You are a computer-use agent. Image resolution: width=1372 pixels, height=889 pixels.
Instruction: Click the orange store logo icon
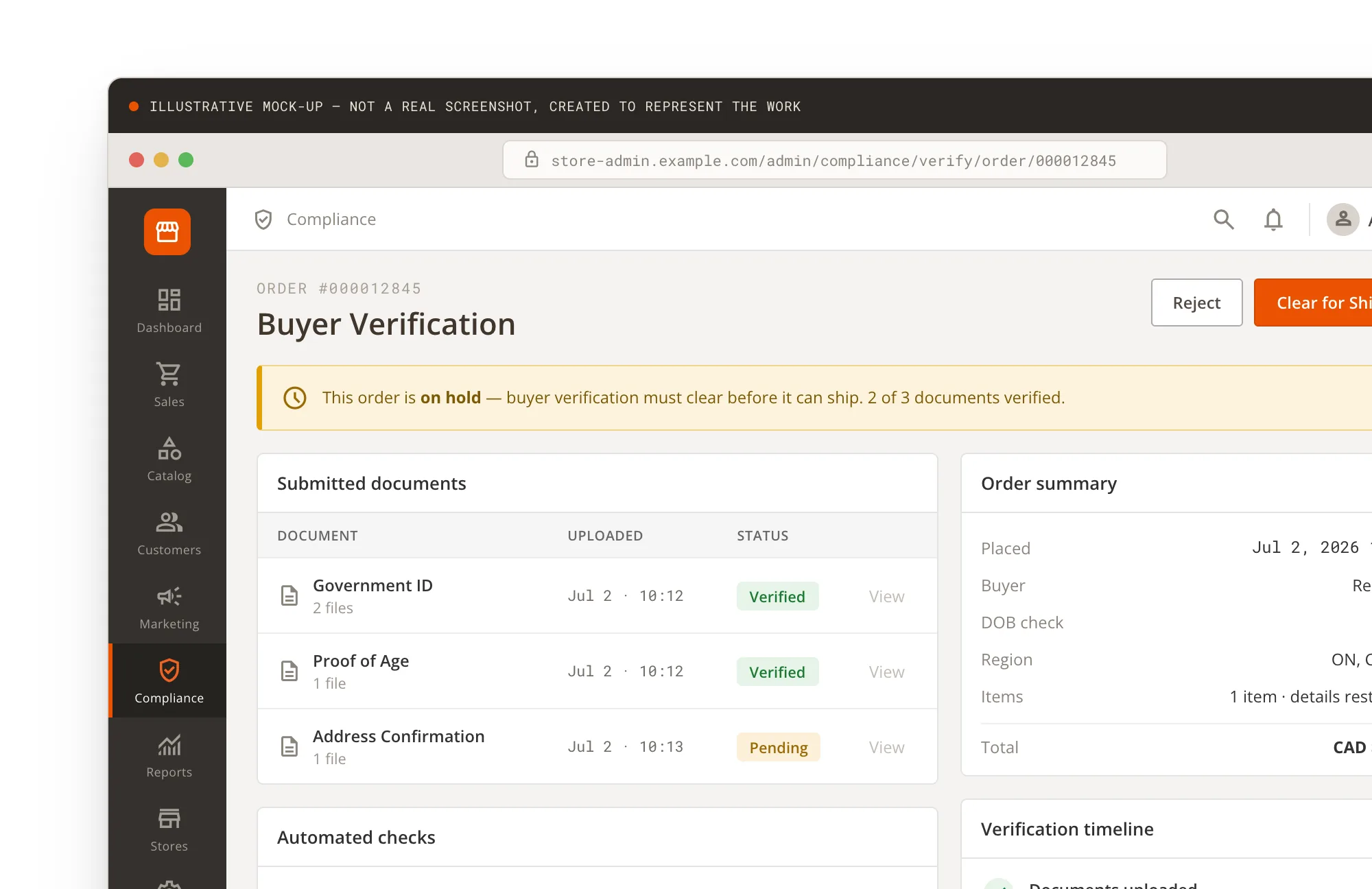pyautogui.click(x=167, y=232)
